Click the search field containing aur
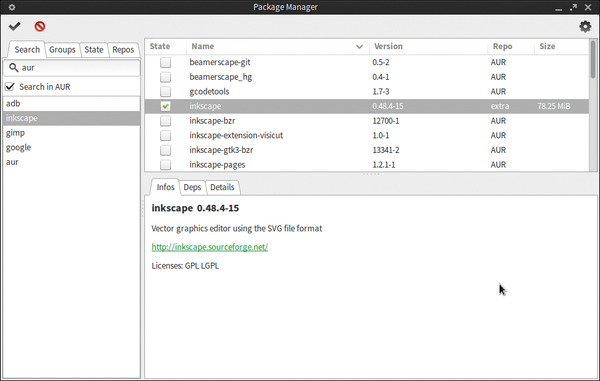600x381 pixels. pyautogui.click(x=72, y=68)
